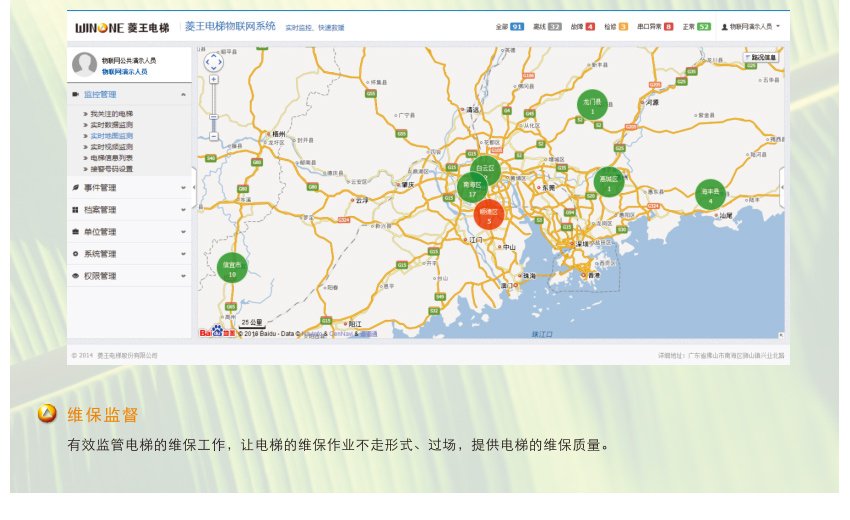Open 电梯信息列表 menu item
The height and width of the screenshot is (520, 850).
[111, 158]
